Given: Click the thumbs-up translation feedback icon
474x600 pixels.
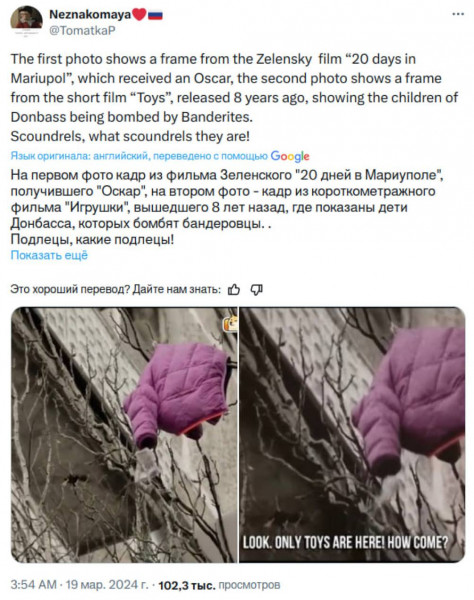Looking at the screenshot, I should point(234,290).
